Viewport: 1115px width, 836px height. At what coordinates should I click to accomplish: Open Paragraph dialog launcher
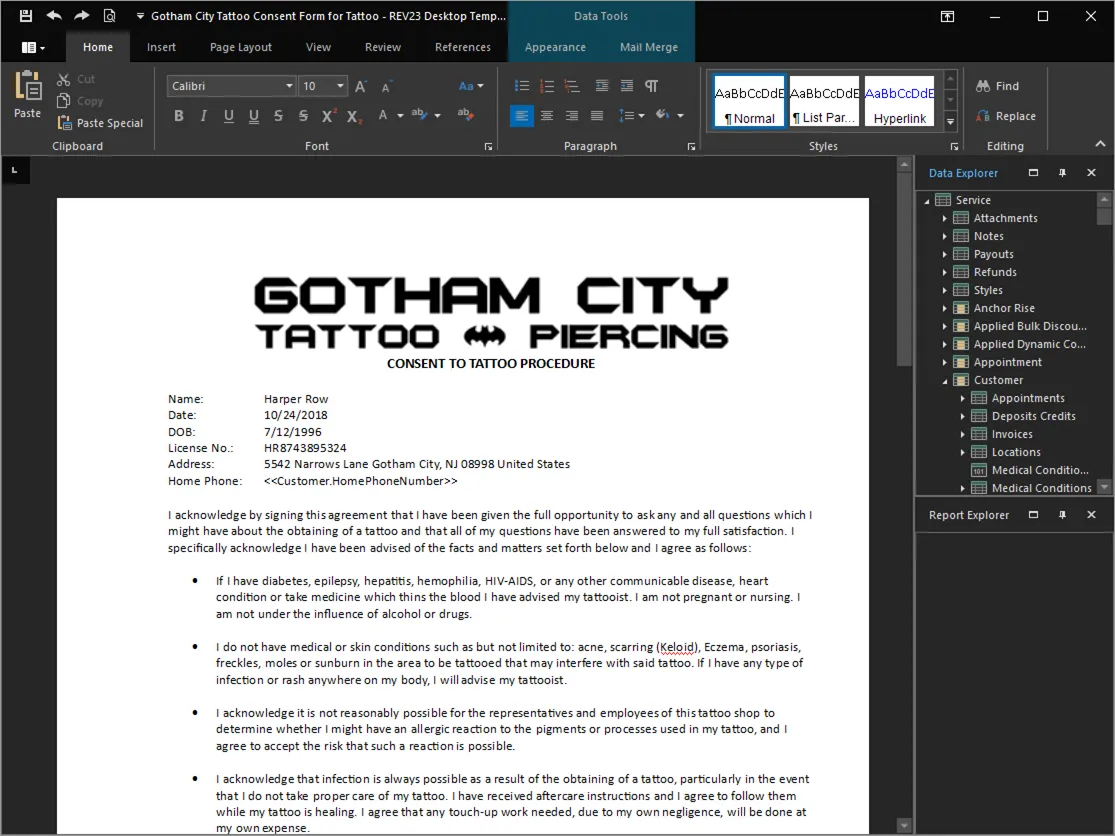[691, 146]
